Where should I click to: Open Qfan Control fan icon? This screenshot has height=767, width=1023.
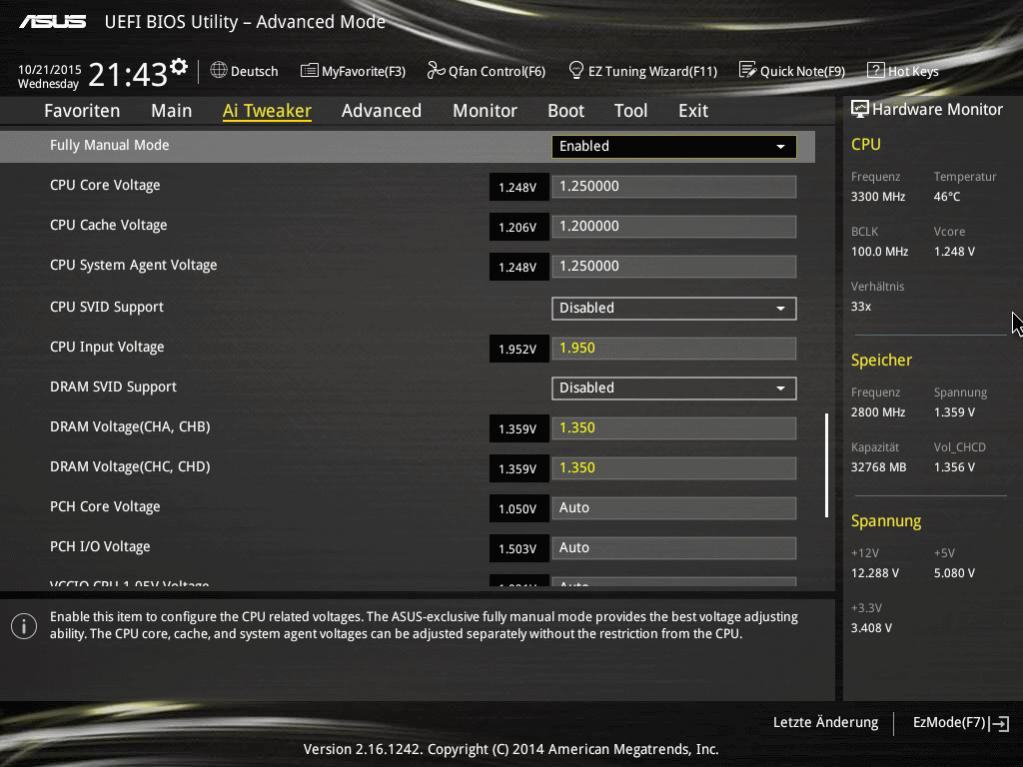click(435, 70)
